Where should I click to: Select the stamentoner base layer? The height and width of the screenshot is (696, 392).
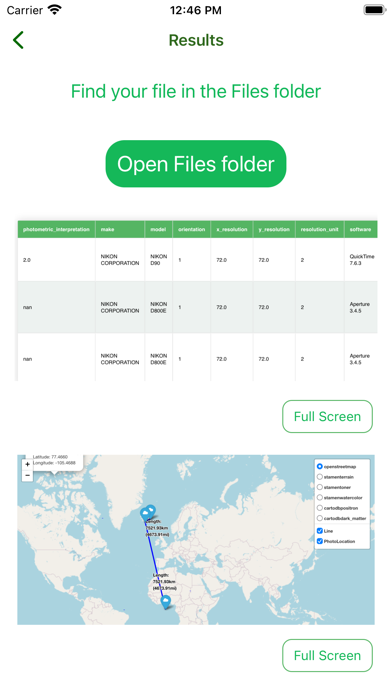point(320,487)
